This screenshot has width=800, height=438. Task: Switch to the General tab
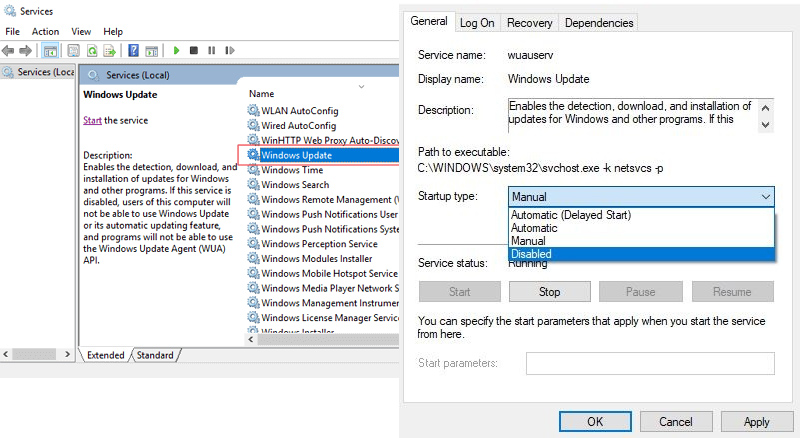[429, 21]
